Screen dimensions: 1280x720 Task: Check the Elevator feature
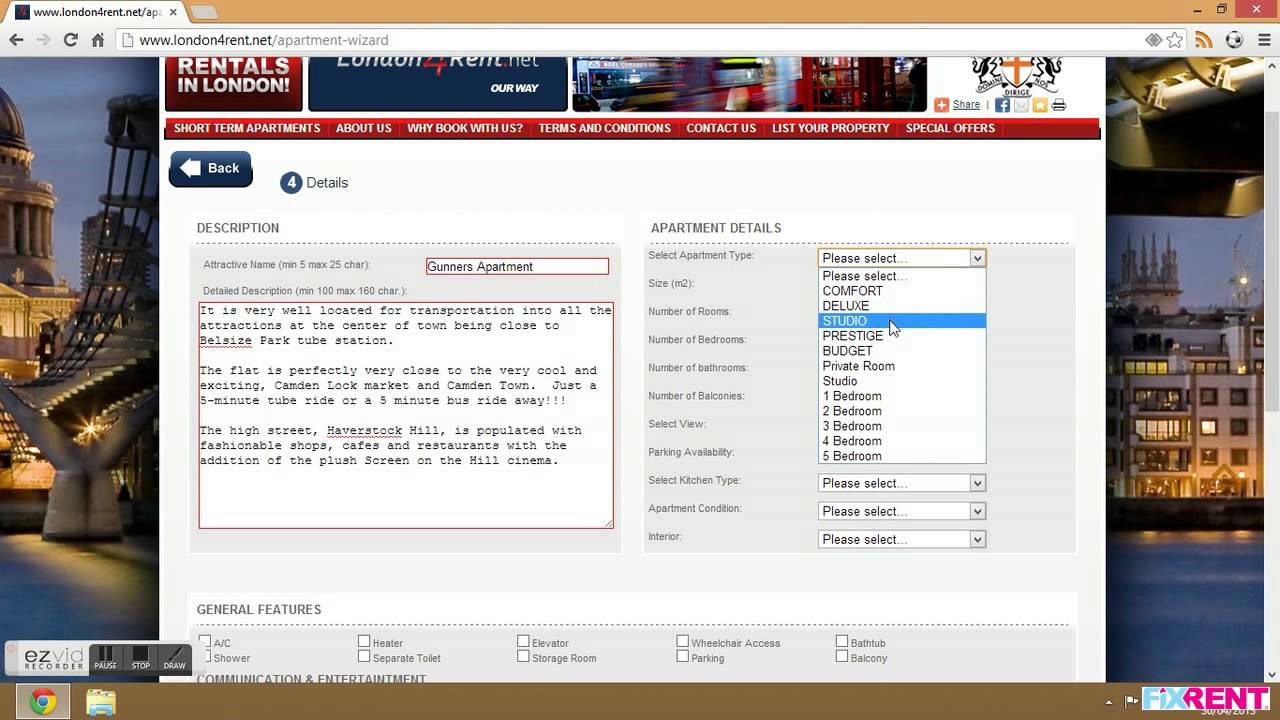tap(523, 642)
